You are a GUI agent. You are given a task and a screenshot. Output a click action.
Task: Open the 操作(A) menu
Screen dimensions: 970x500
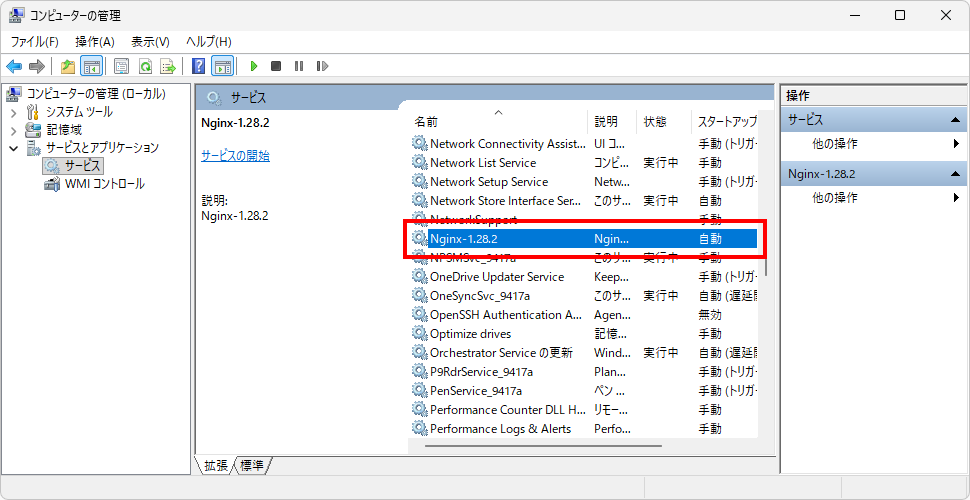(95, 41)
